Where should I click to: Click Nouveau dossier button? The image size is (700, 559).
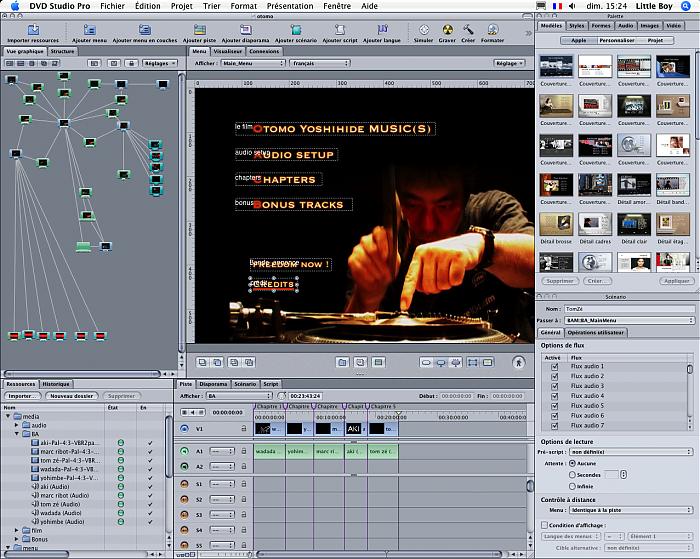[71, 396]
